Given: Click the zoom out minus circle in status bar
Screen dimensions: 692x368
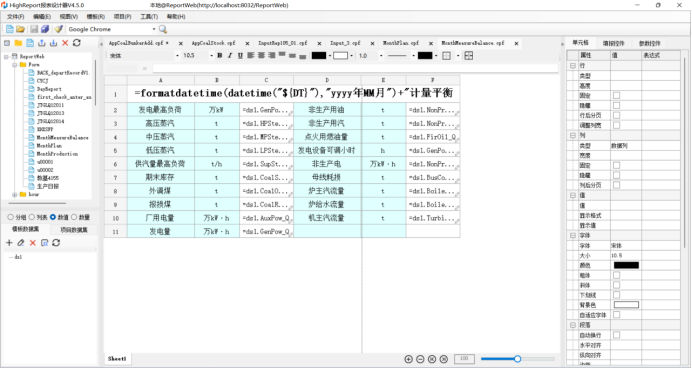Looking at the screenshot, I should [x=420, y=359].
